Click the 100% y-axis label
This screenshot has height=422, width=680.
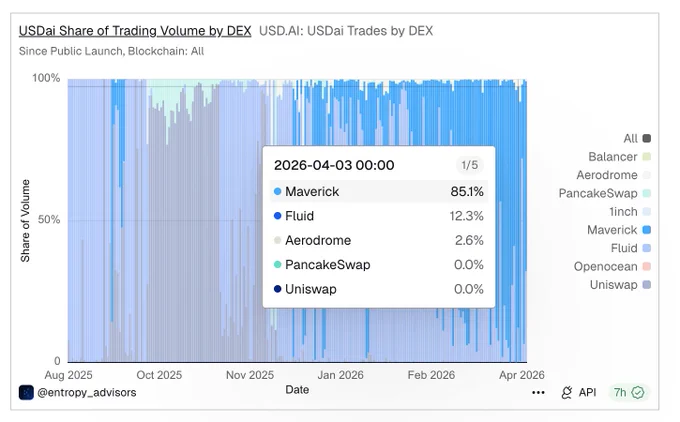pyautogui.click(x=46, y=78)
